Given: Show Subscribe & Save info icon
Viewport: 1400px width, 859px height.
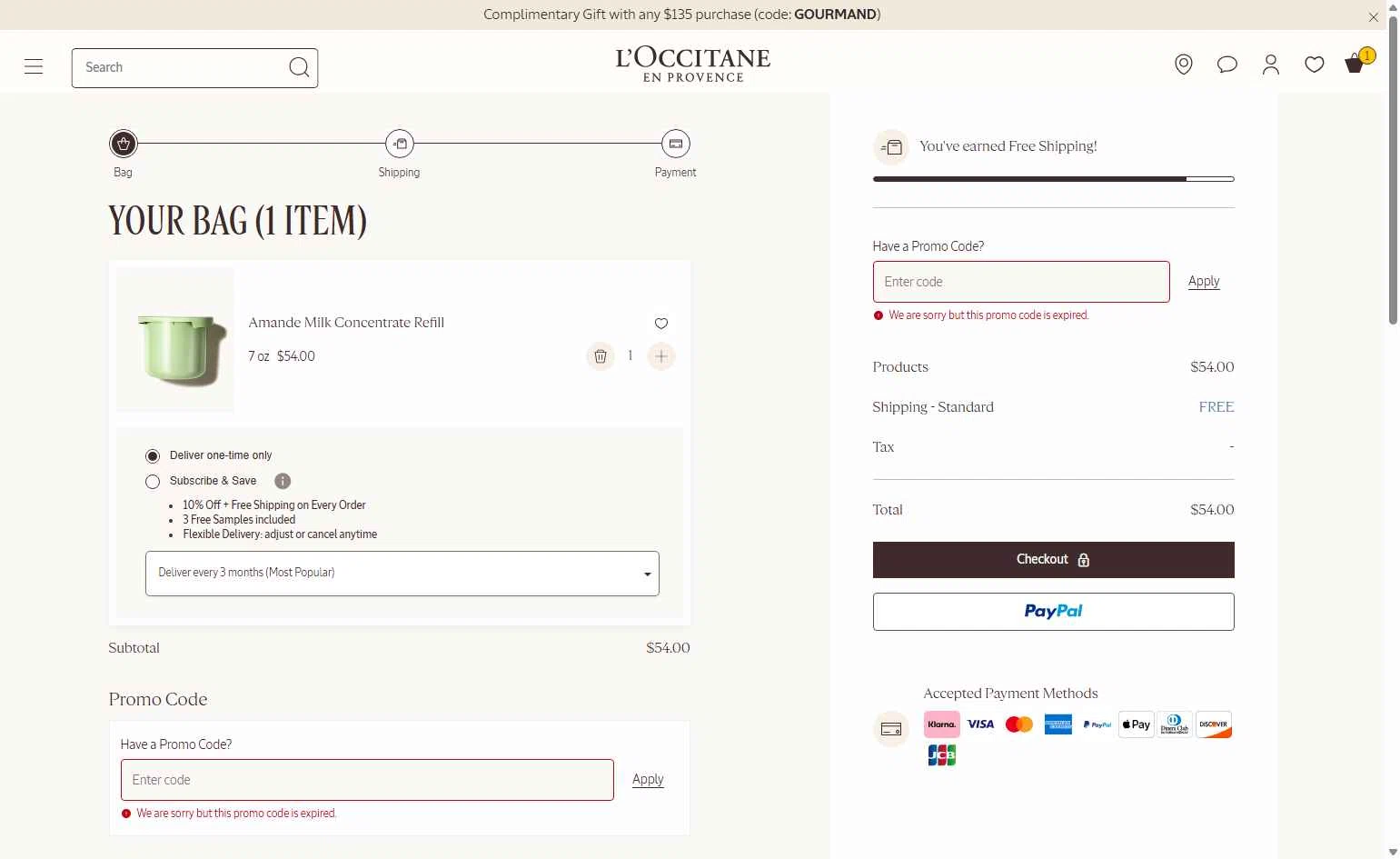Looking at the screenshot, I should tap(283, 481).
